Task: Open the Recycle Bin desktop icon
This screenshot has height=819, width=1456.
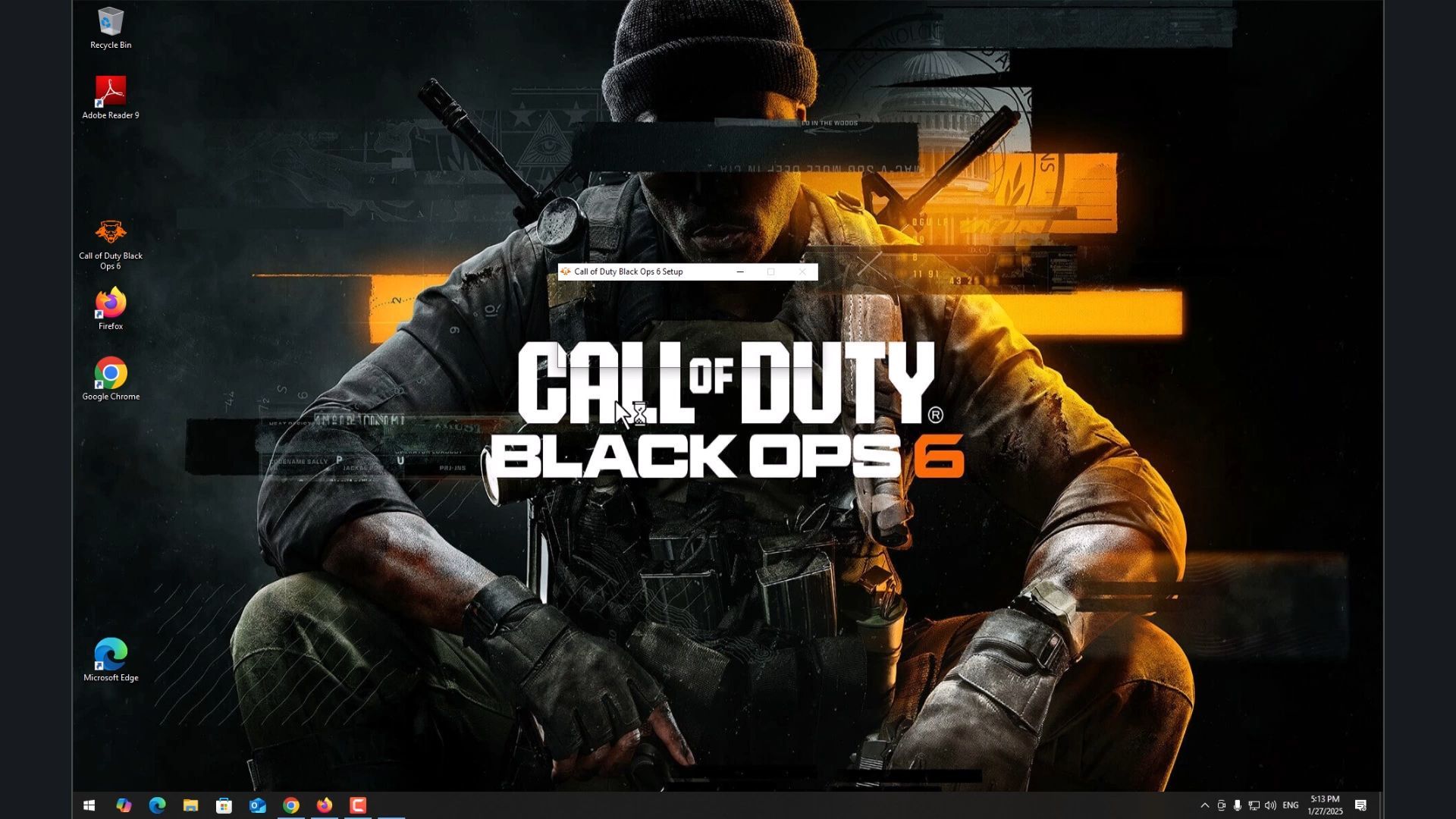Action: (x=111, y=28)
